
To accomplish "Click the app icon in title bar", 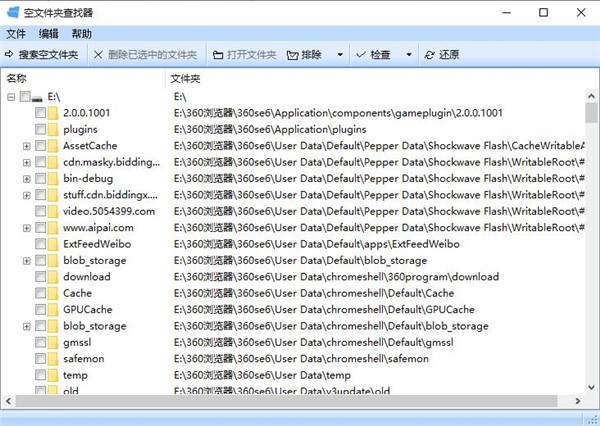I will pos(13,12).
